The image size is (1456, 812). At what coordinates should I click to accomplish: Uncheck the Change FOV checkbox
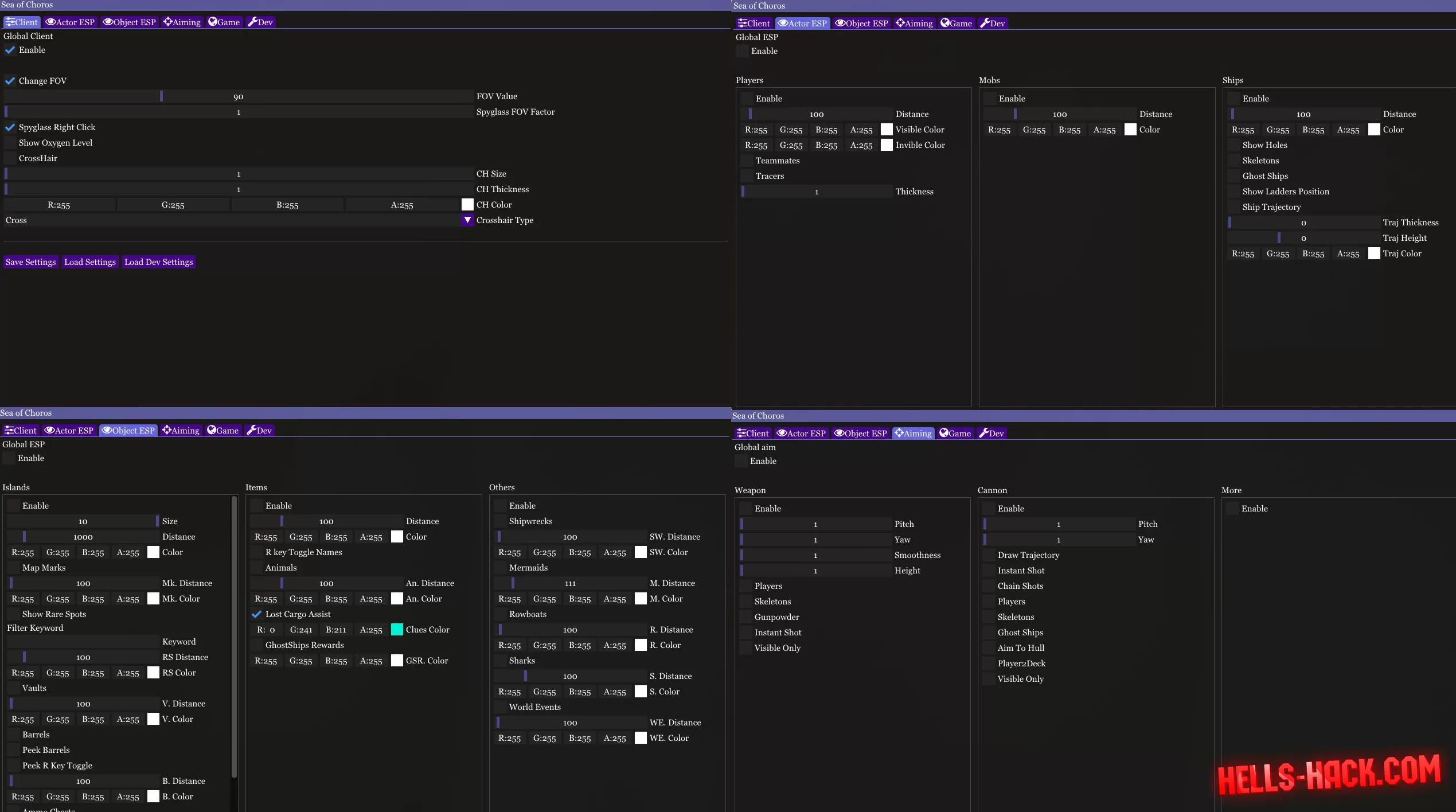click(x=10, y=81)
